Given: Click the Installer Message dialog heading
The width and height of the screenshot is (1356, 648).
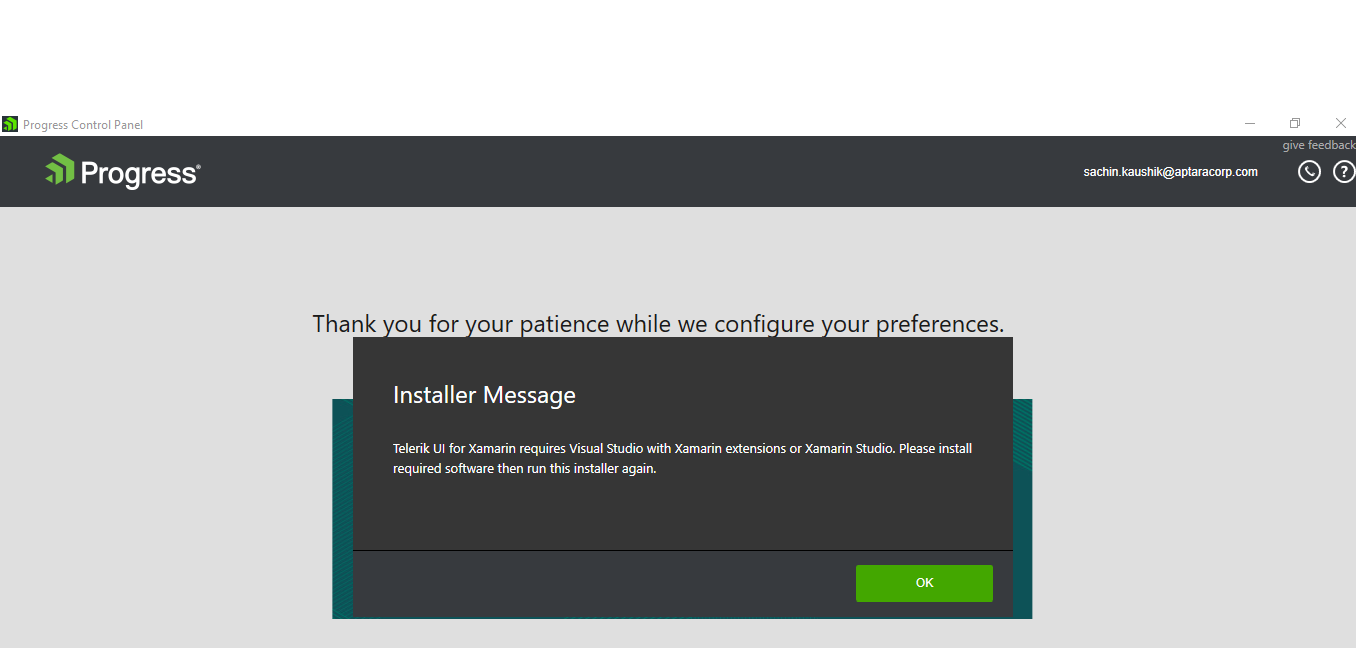Looking at the screenshot, I should [x=484, y=395].
